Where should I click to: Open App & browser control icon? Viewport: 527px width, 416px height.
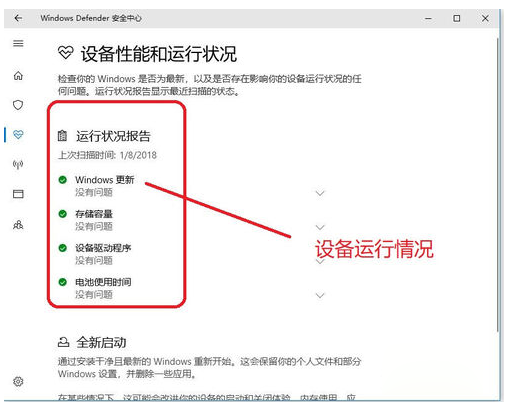click(18, 194)
